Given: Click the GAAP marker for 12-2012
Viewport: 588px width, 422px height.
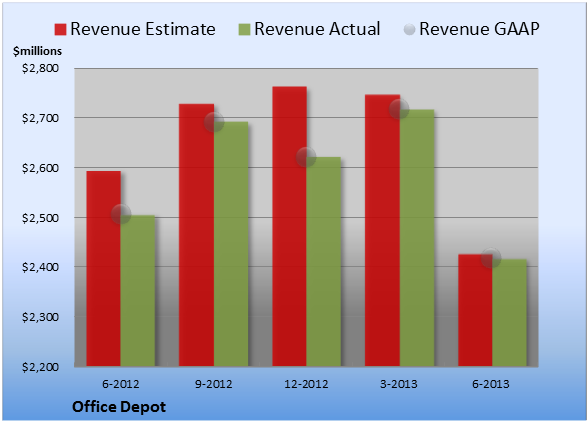Looking at the screenshot, I should pos(306,157).
